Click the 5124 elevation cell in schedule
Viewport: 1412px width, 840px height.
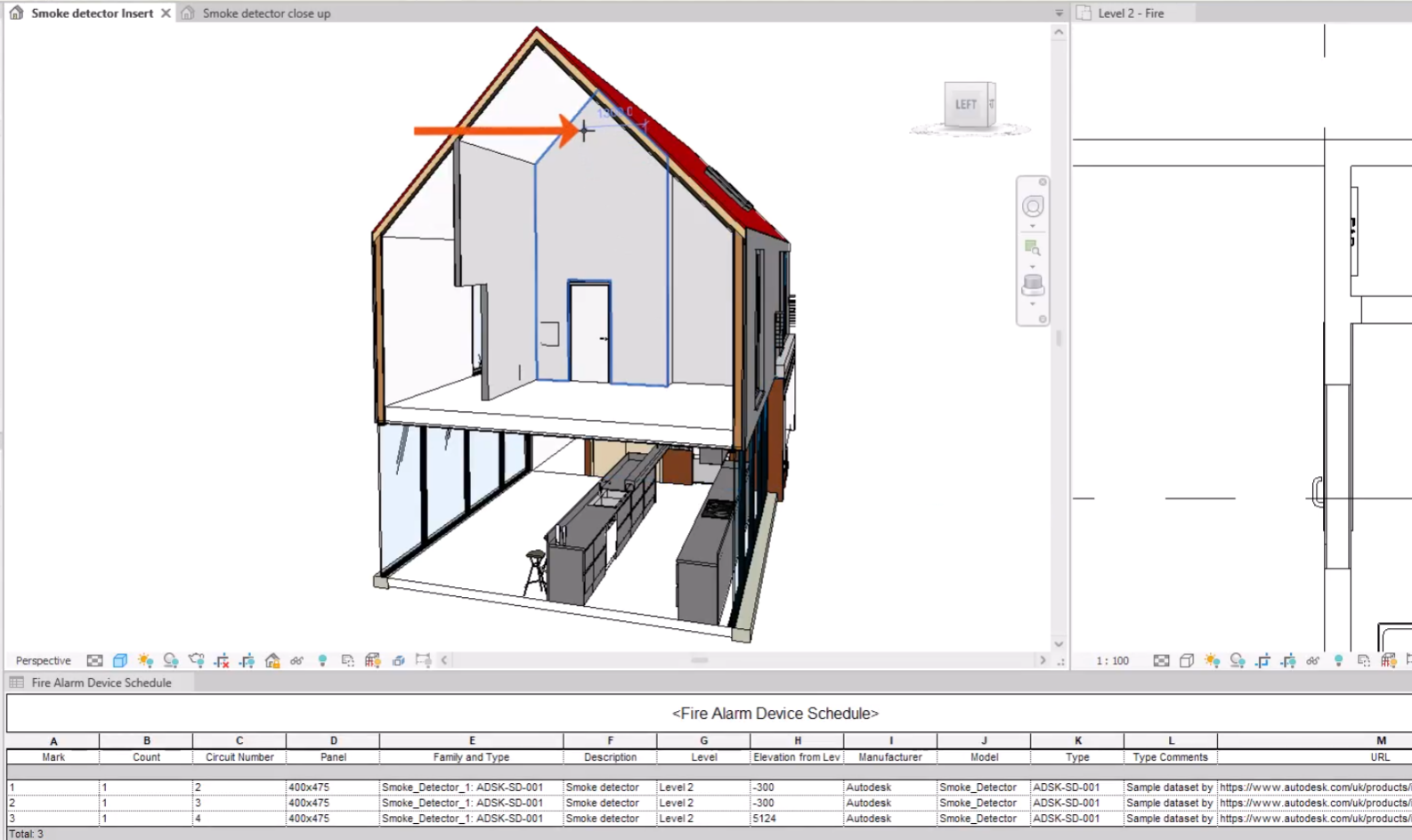pyautogui.click(x=765, y=818)
